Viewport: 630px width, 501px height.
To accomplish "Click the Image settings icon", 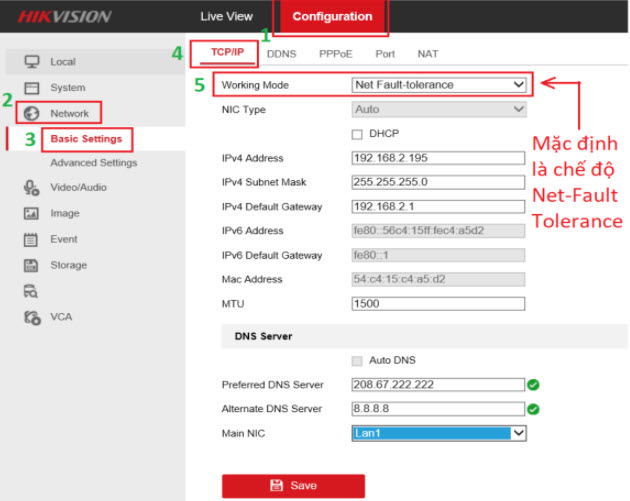I will pyautogui.click(x=31, y=213).
